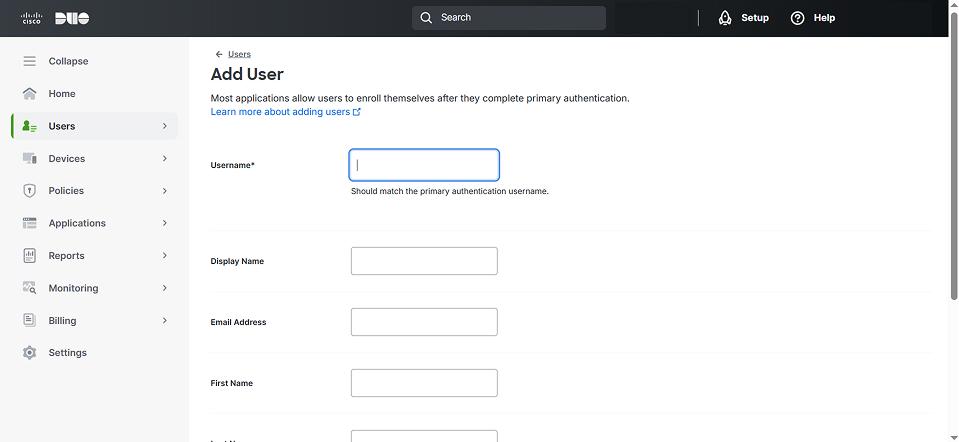Click the Add User heading
959x442 pixels.
(x=247, y=75)
